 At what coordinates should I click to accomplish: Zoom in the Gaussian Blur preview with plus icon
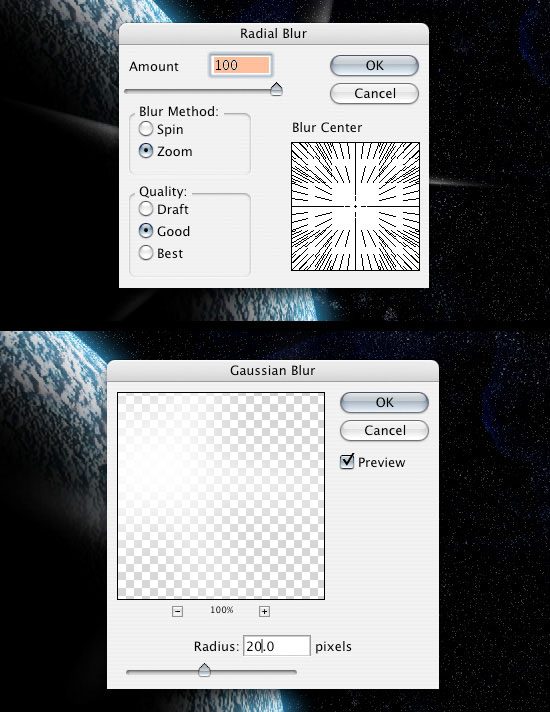click(x=264, y=611)
